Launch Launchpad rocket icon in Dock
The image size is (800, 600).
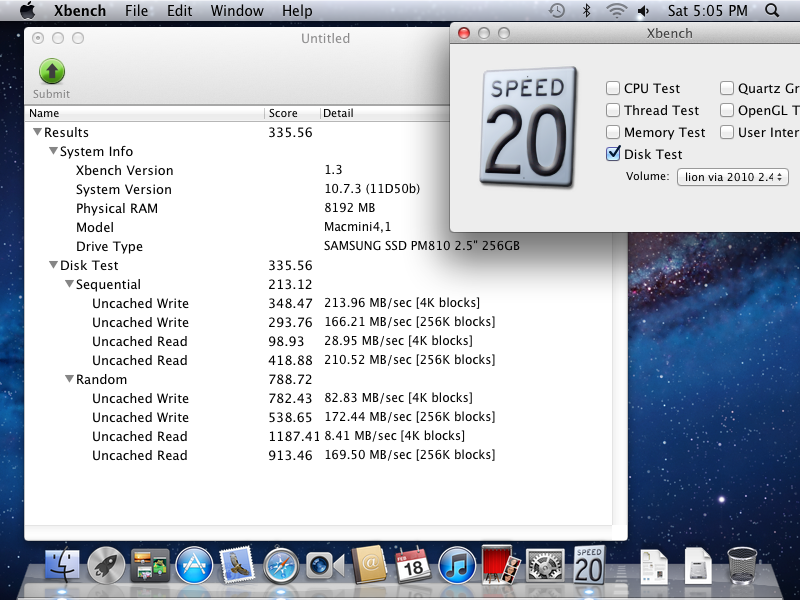coord(106,566)
